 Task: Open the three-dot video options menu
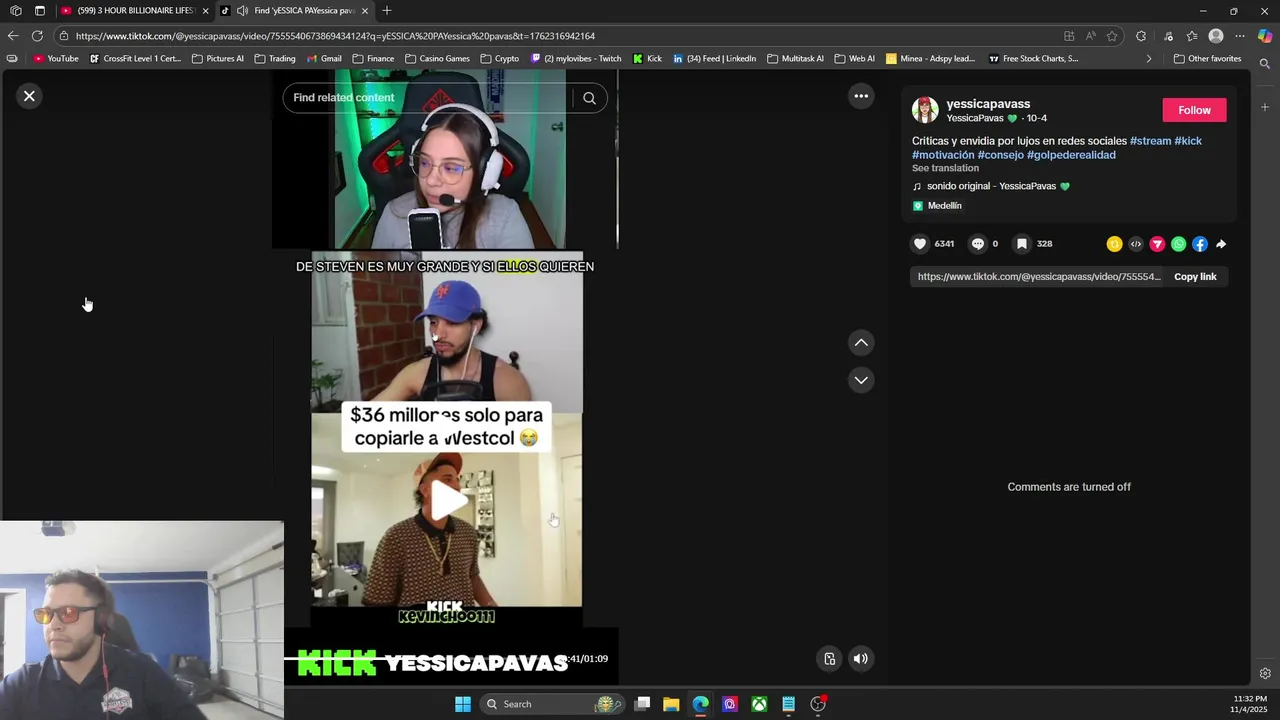[861, 96]
